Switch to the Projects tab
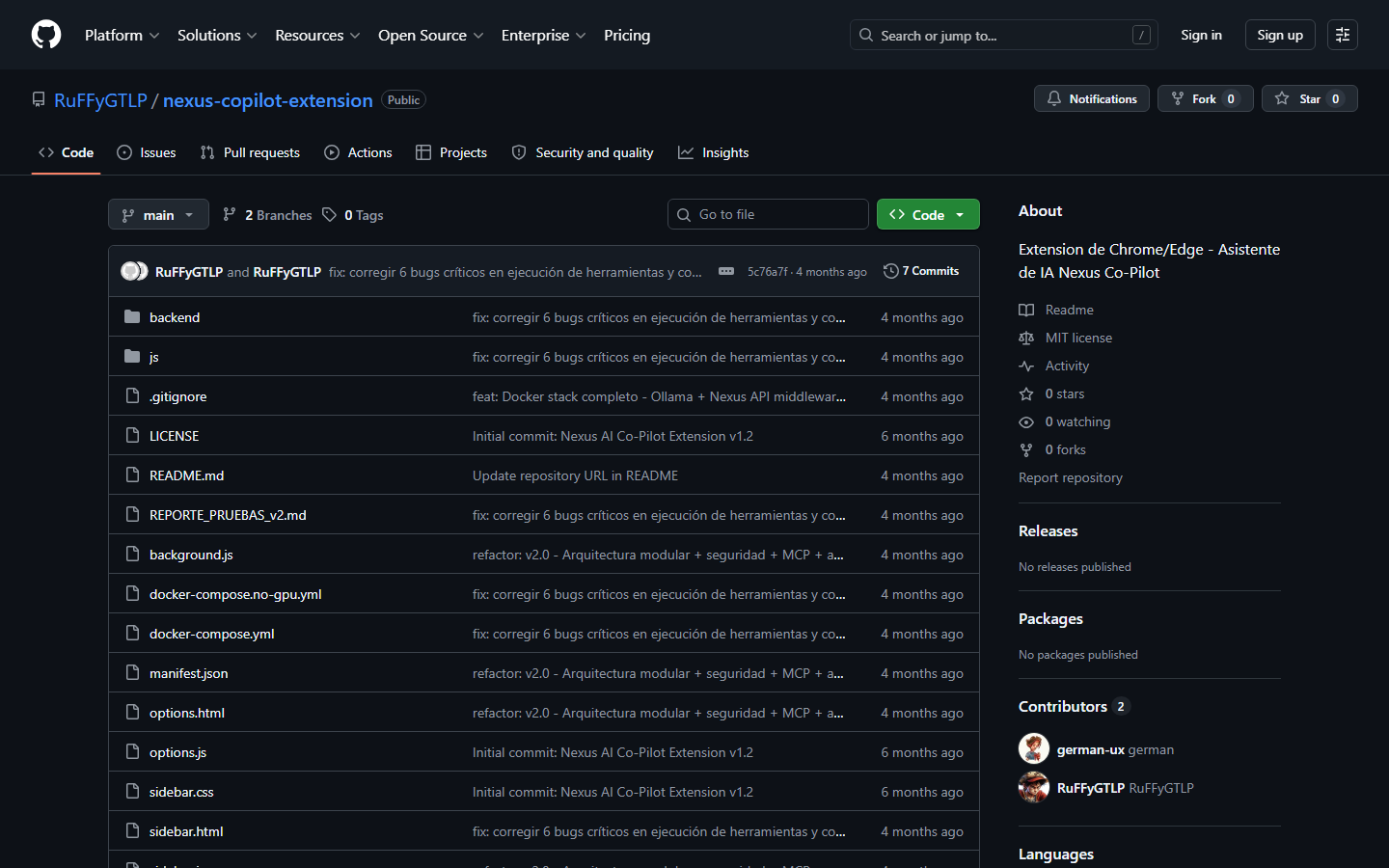 pos(451,152)
